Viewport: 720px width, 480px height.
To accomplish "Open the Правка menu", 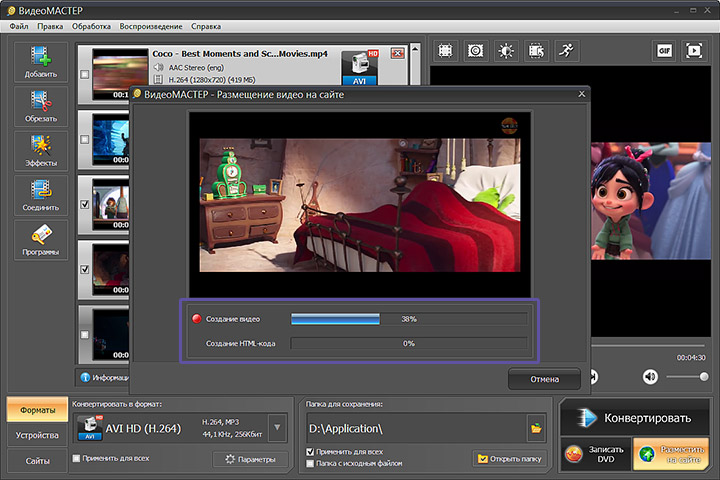I will click(50, 26).
